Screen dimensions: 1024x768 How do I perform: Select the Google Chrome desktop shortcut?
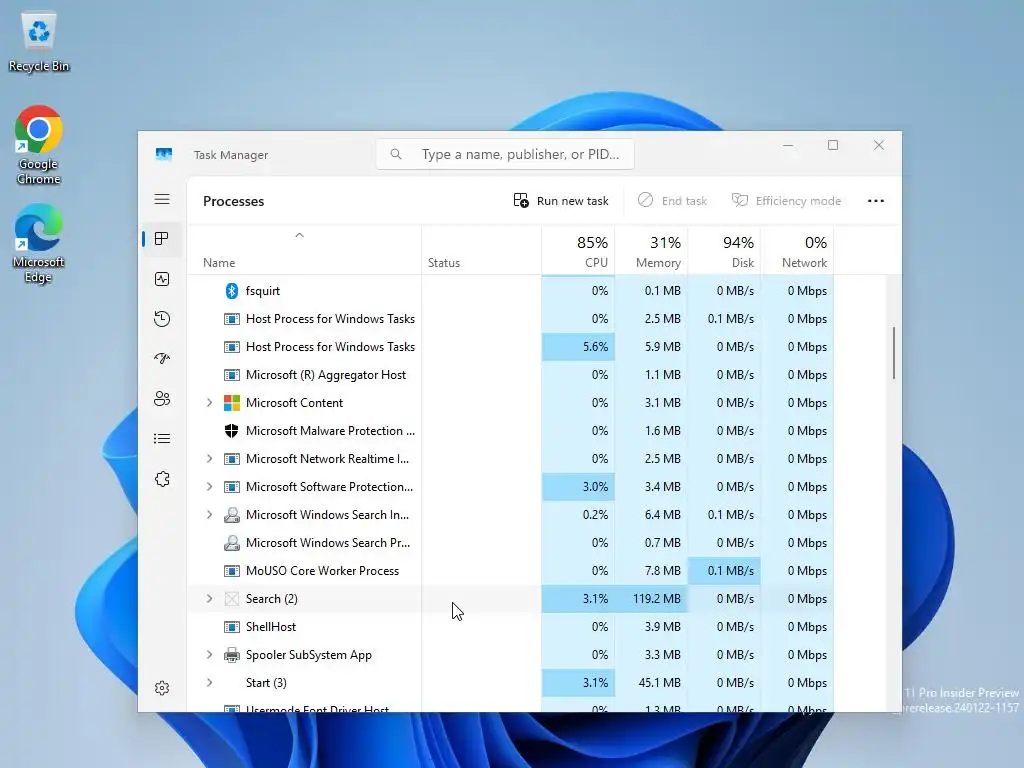tap(39, 145)
